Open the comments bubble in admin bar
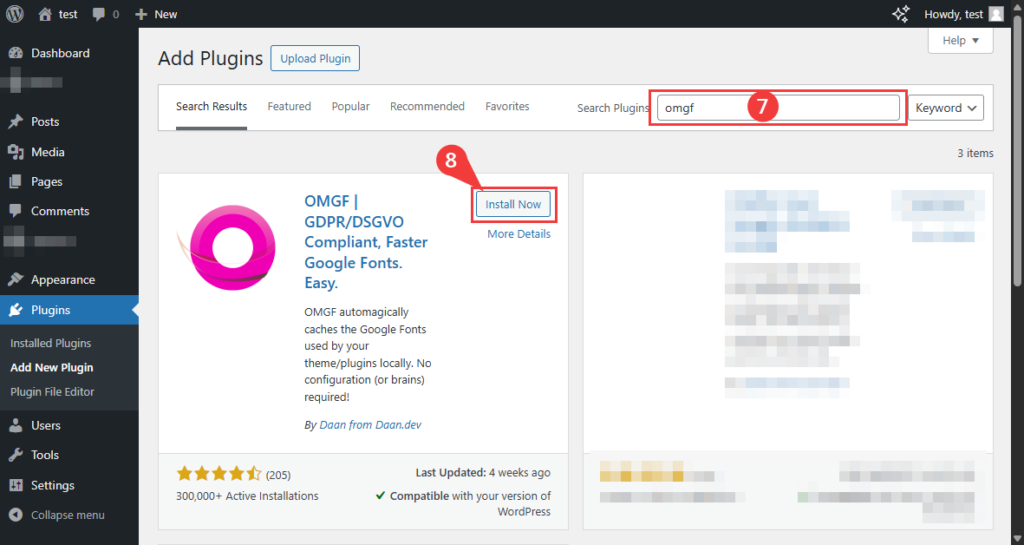This screenshot has width=1024, height=545. tap(99, 14)
